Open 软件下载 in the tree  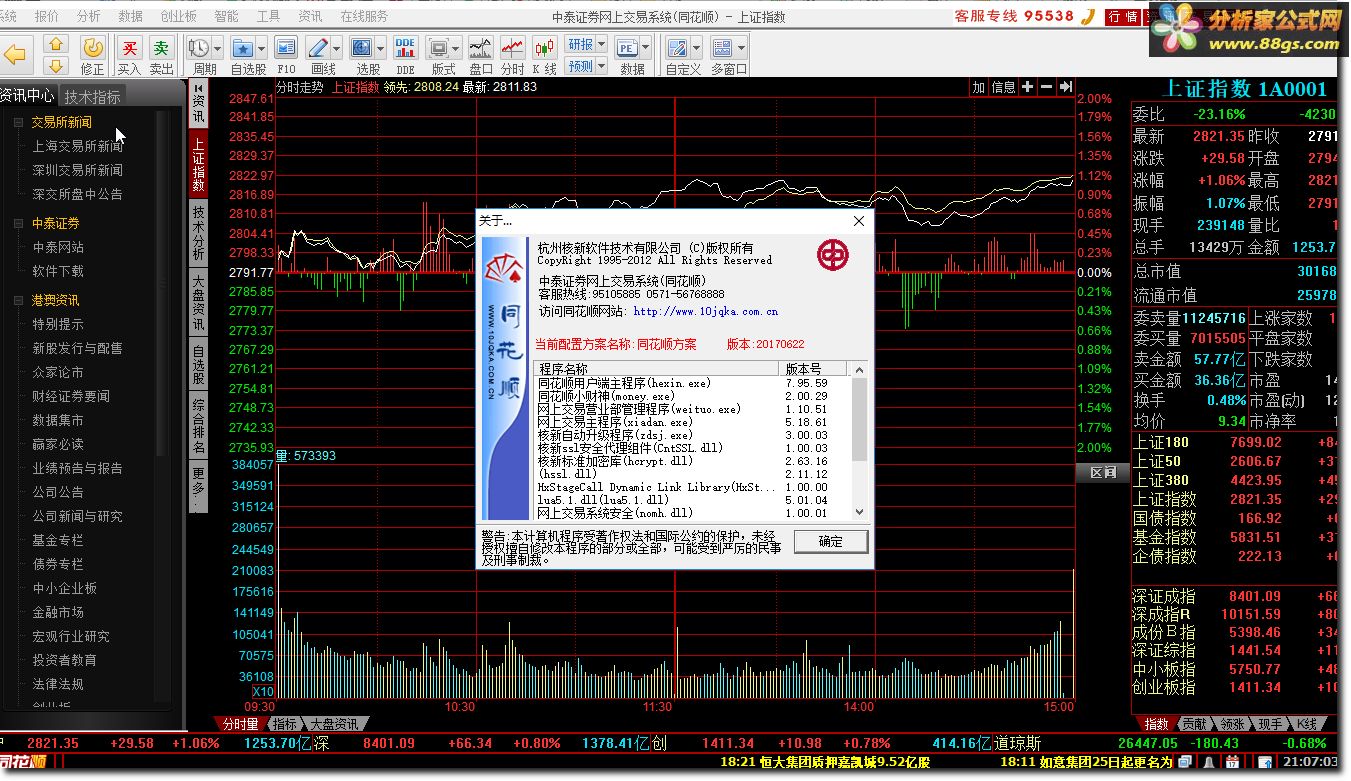coord(58,271)
